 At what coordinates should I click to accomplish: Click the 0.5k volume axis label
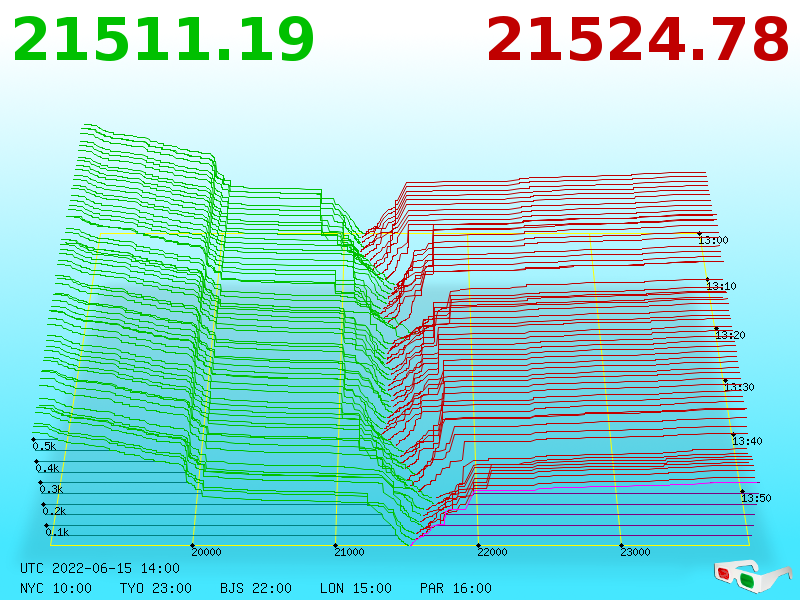pyautogui.click(x=44, y=446)
